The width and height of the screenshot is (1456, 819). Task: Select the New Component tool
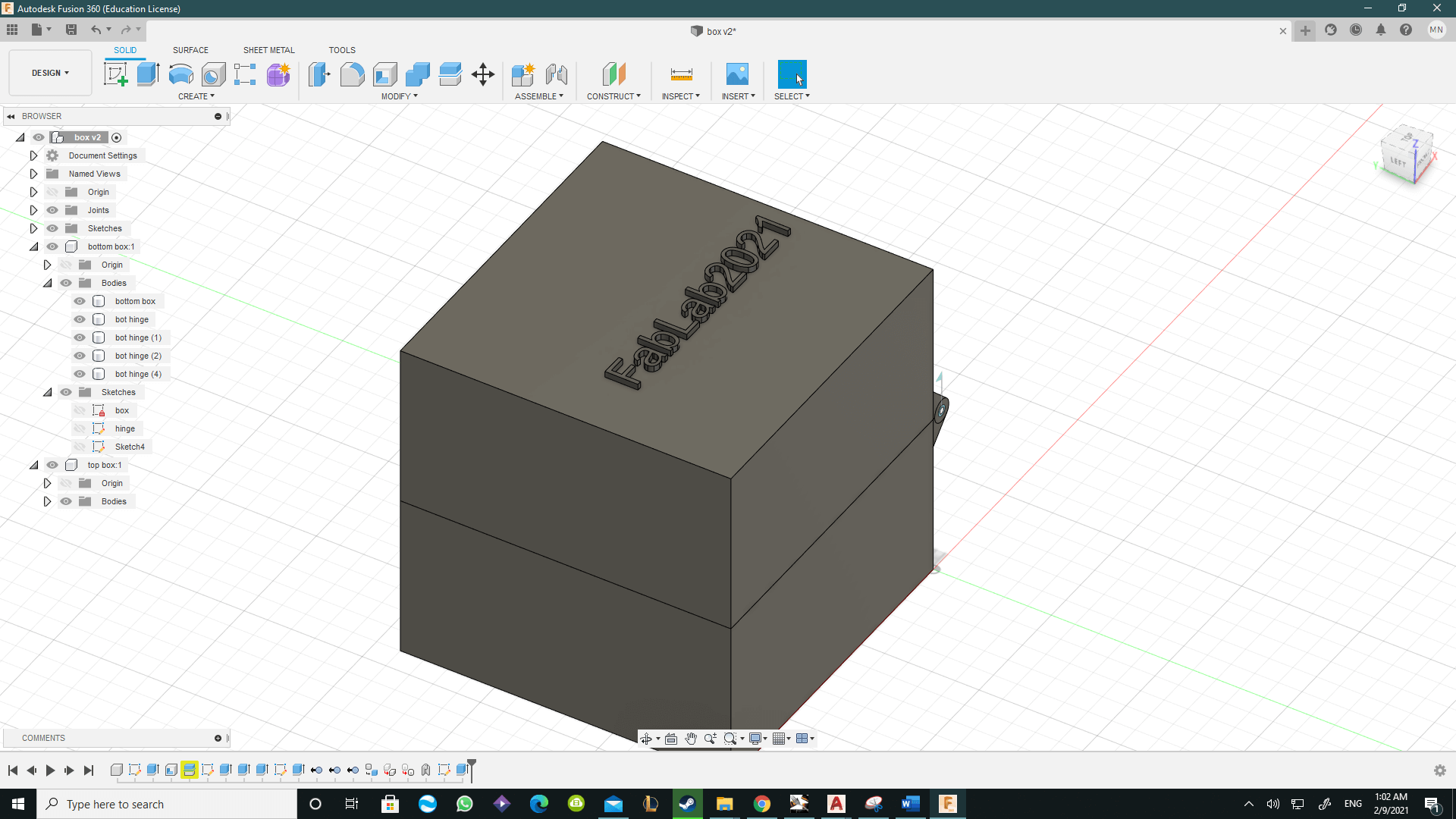pos(523,74)
